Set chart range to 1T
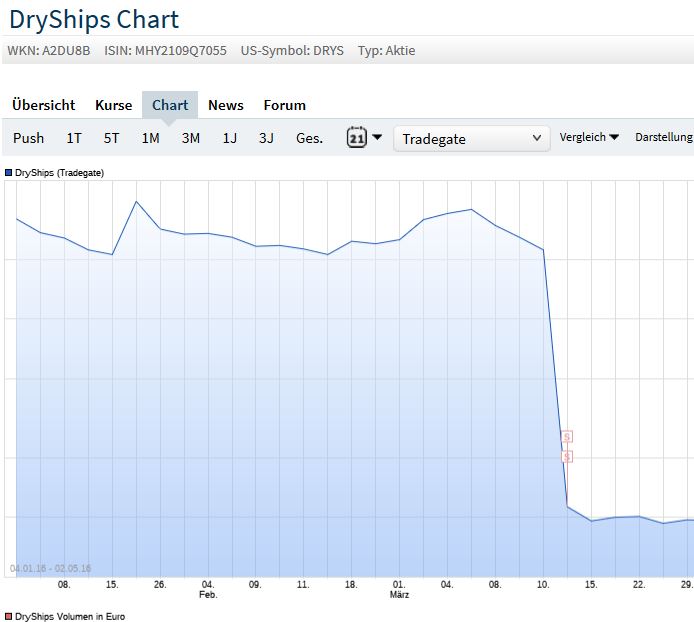The height and width of the screenshot is (622, 694). click(74, 138)
